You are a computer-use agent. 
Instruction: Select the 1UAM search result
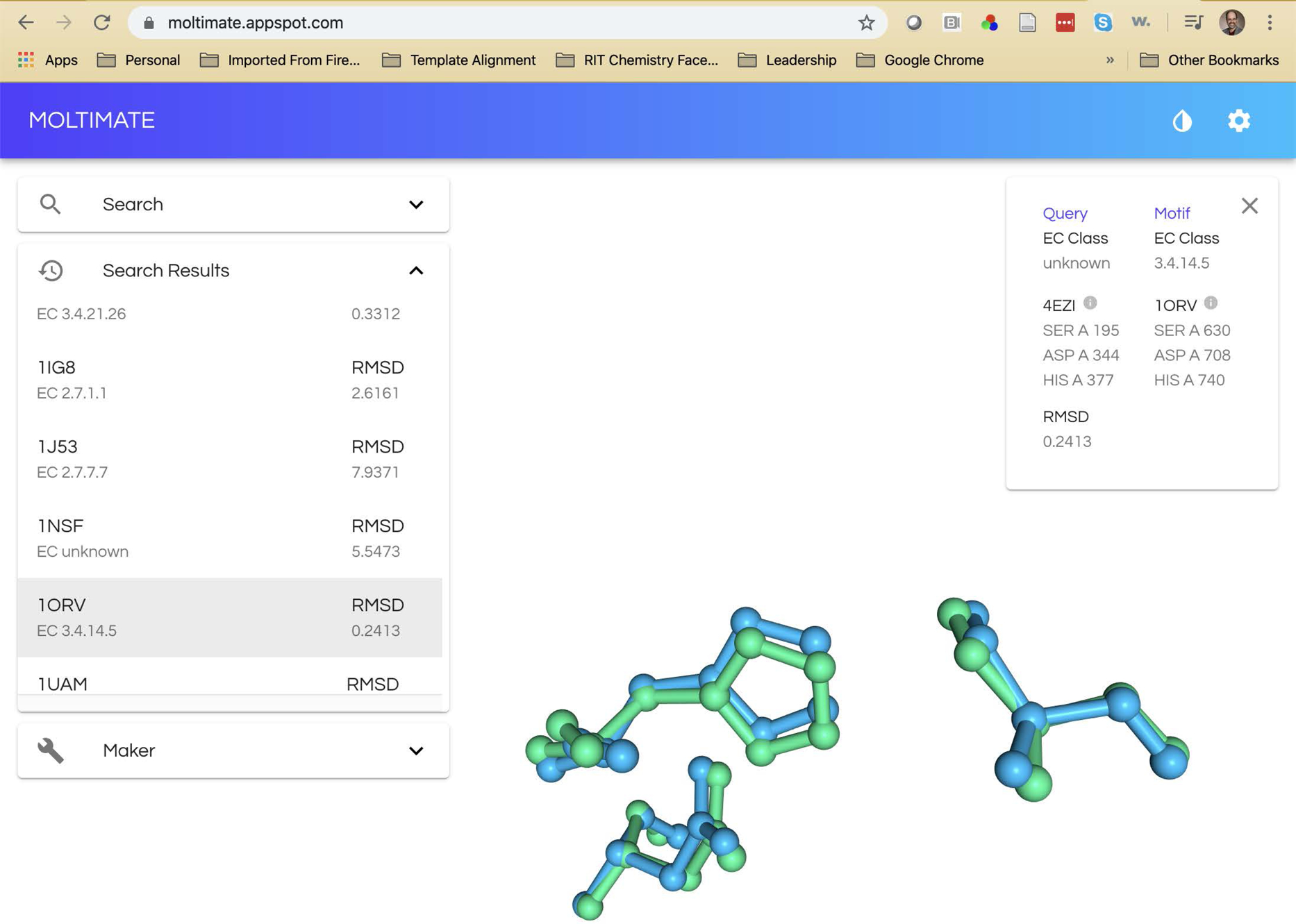pyautogui.click(x=230, y=676)
